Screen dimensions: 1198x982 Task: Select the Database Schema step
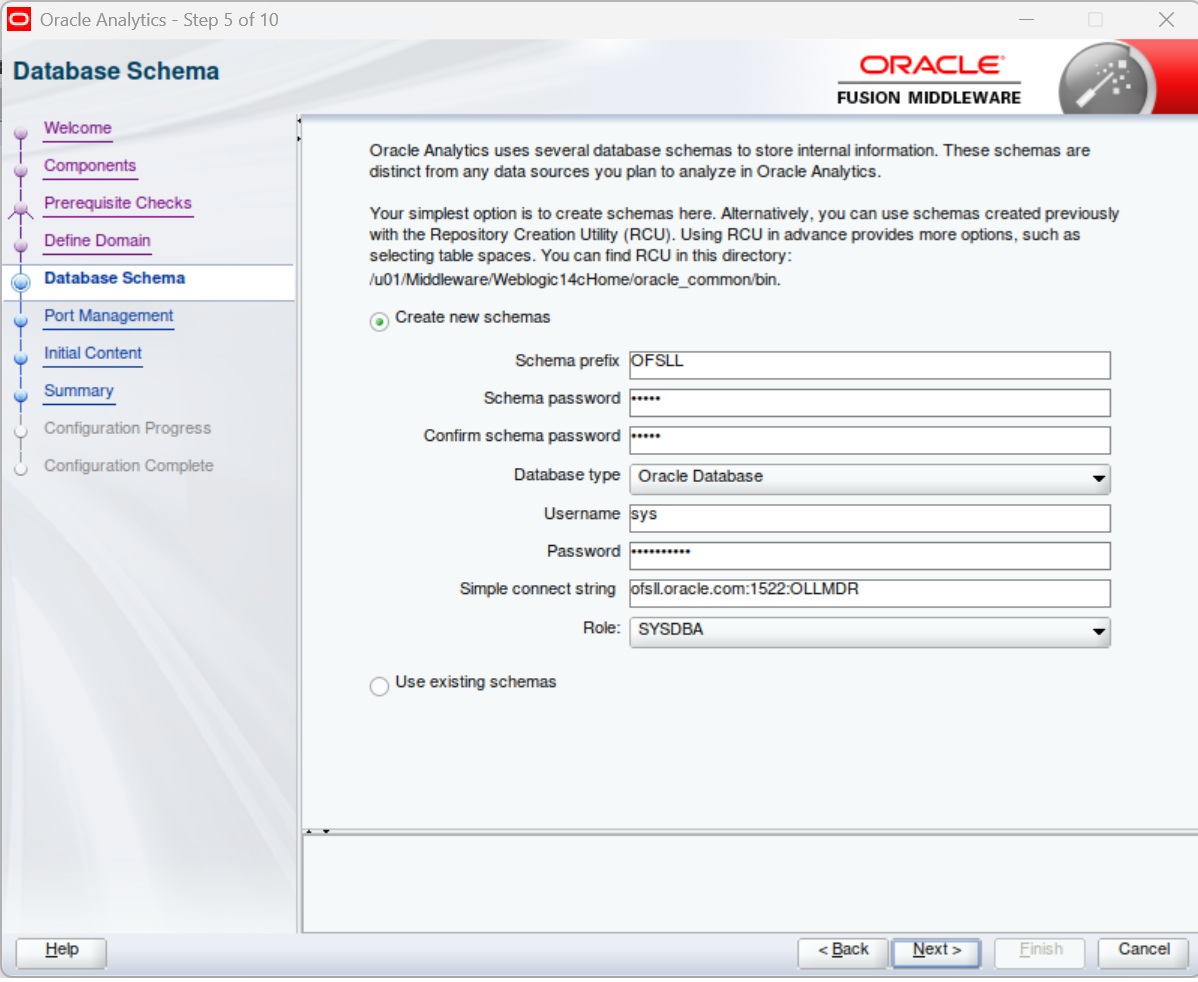pyautogui.click(x=115, y=278)
